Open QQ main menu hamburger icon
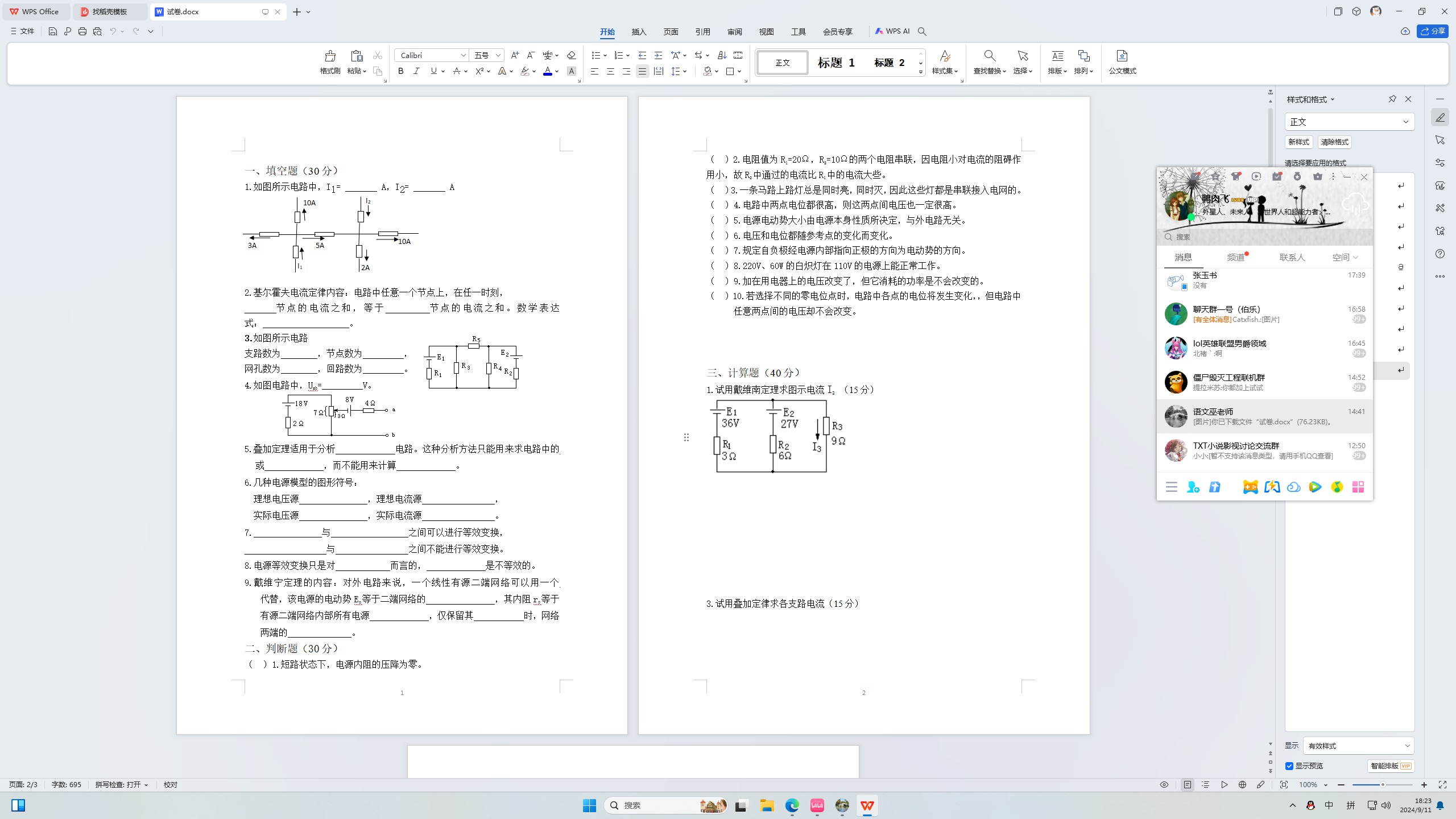Image resolution: width=1456 pixels, height=819 pixels. tap(1171, 487)
